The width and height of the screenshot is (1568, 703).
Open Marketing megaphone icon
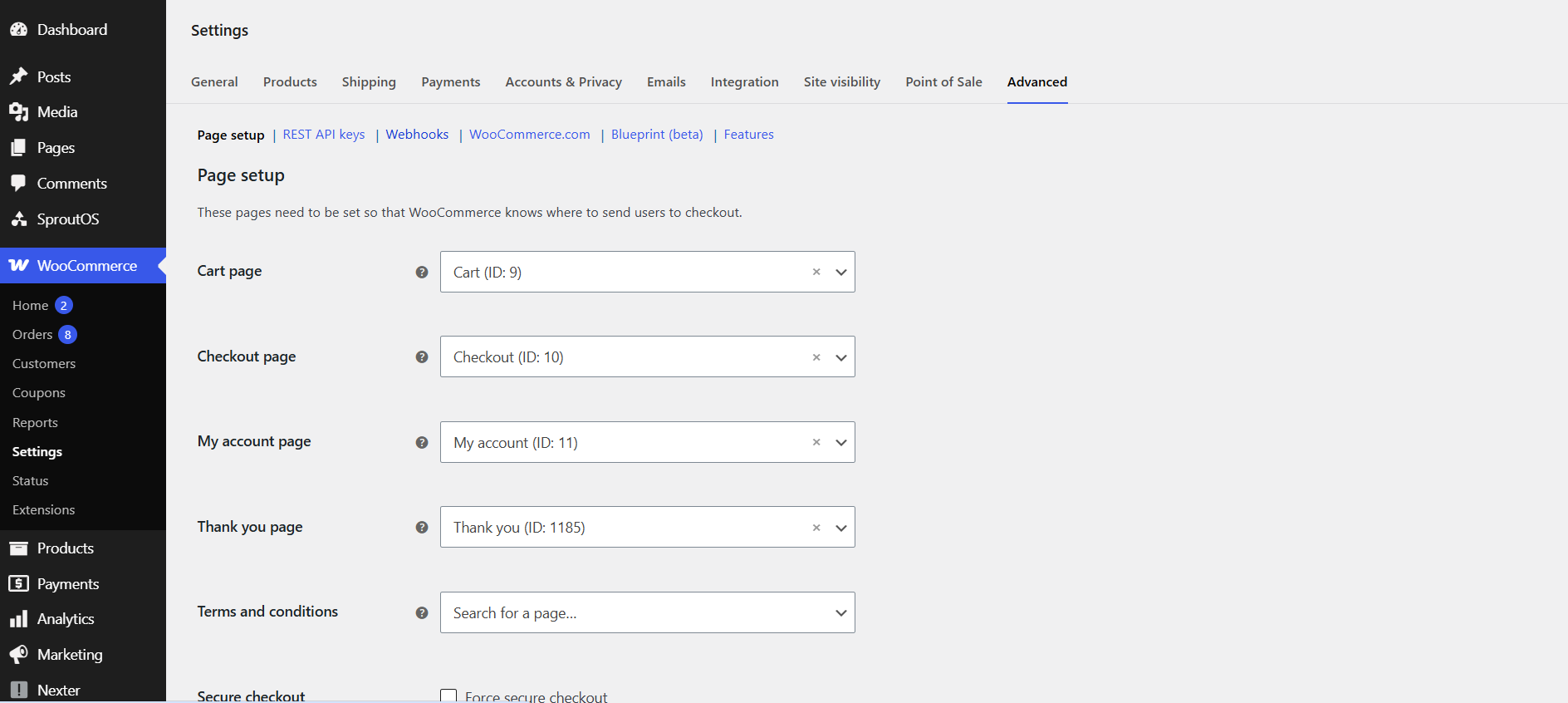point(18,655)
